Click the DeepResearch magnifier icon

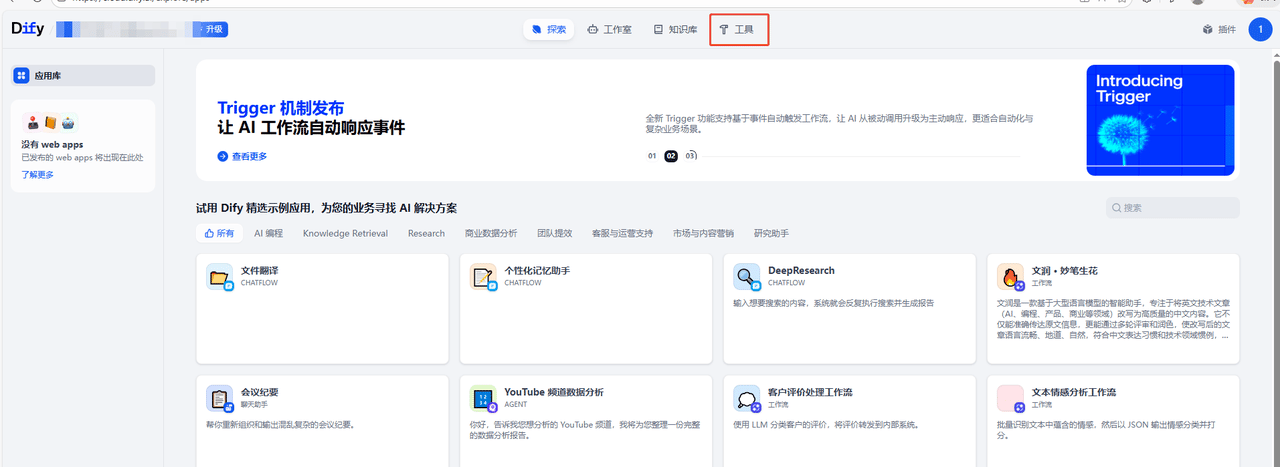[x=747, y=277]
